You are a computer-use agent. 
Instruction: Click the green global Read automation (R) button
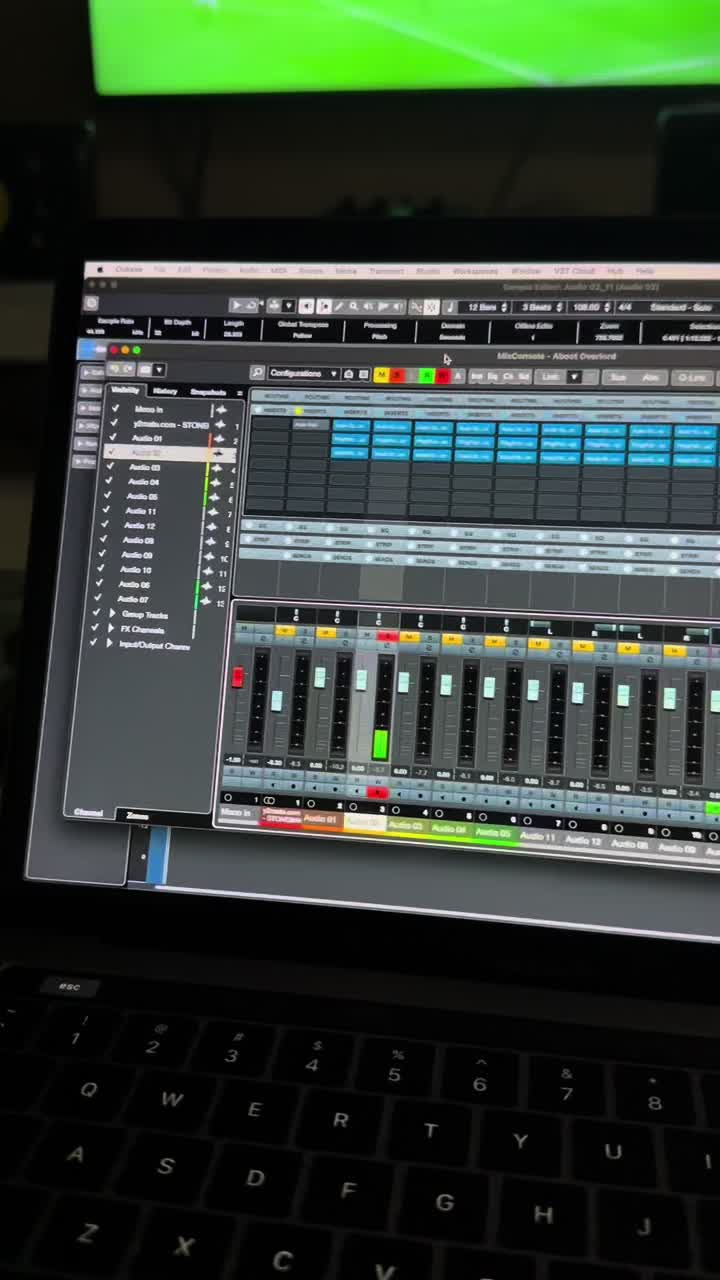click(x=426, y=376)
